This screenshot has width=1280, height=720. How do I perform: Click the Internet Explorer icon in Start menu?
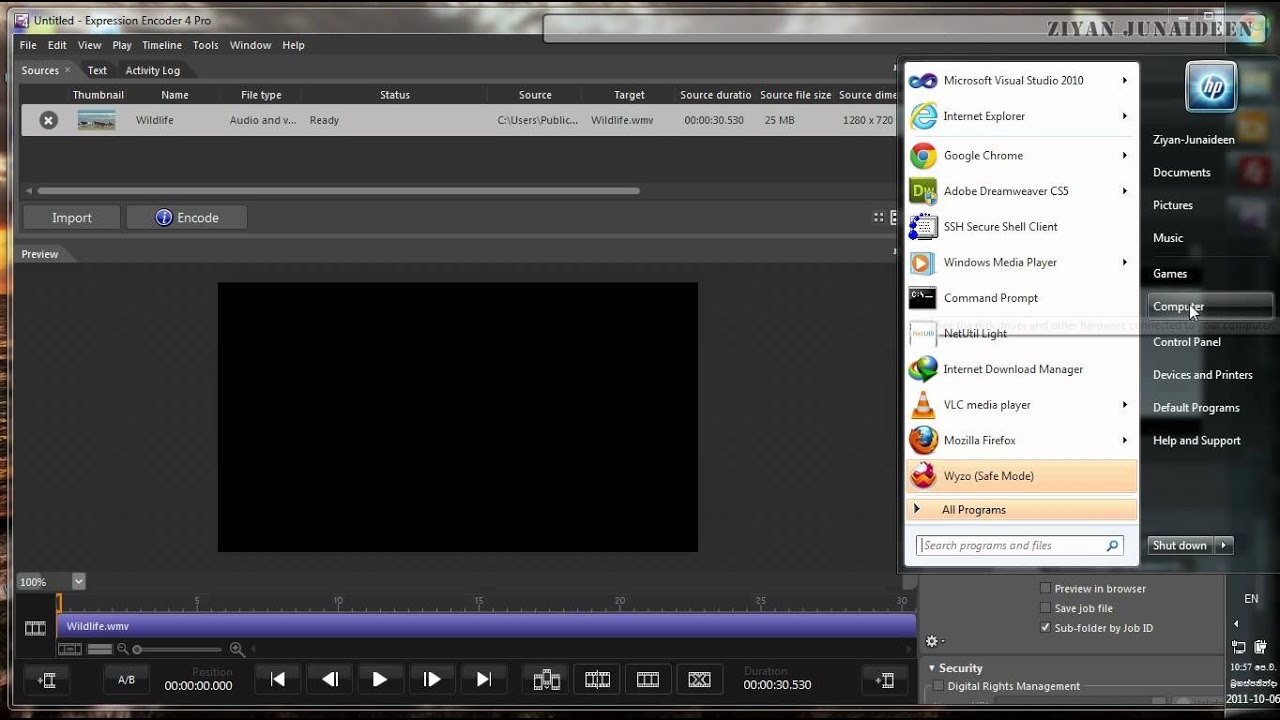[x=923, y=116]
